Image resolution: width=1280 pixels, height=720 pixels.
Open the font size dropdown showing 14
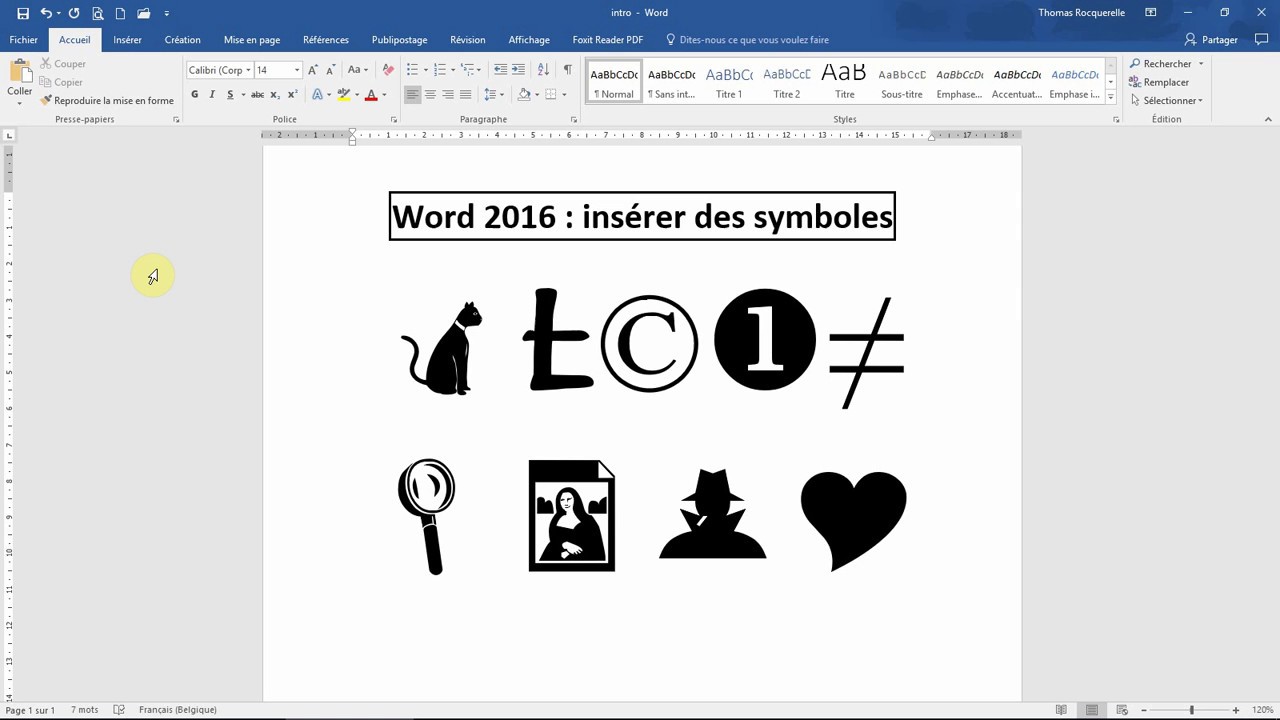pyautogui.click(x=296, y=70)
